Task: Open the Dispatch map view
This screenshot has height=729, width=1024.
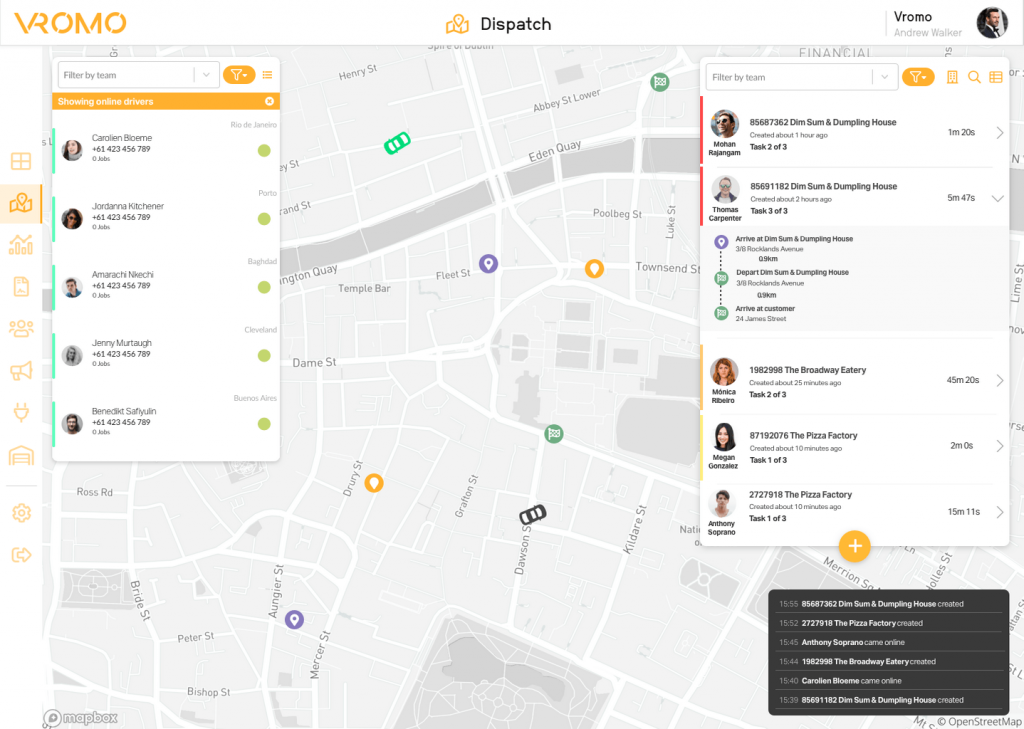Action: (20, 202)
